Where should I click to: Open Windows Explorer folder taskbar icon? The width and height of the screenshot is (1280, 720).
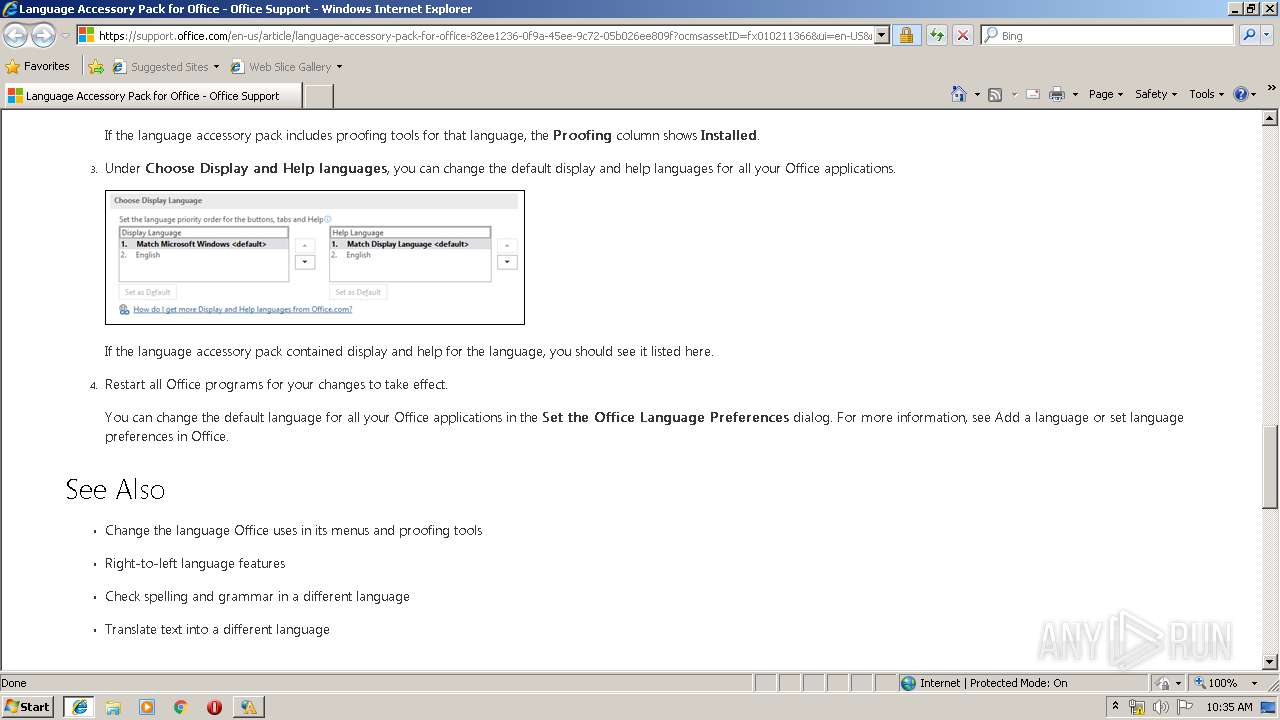pyautogui.click(x=113, y=707)
